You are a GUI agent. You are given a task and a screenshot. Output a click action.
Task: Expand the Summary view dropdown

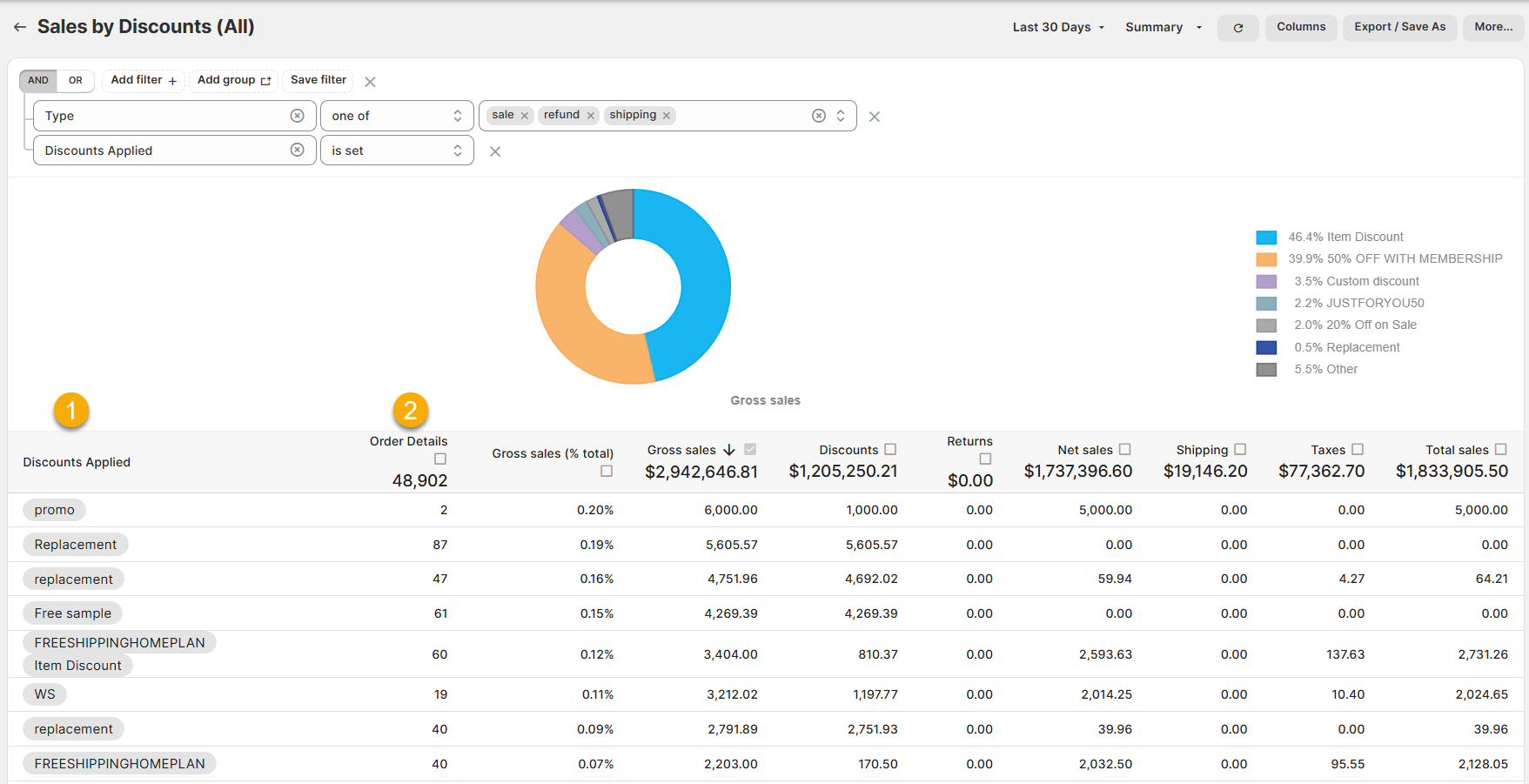(1164, 28)
